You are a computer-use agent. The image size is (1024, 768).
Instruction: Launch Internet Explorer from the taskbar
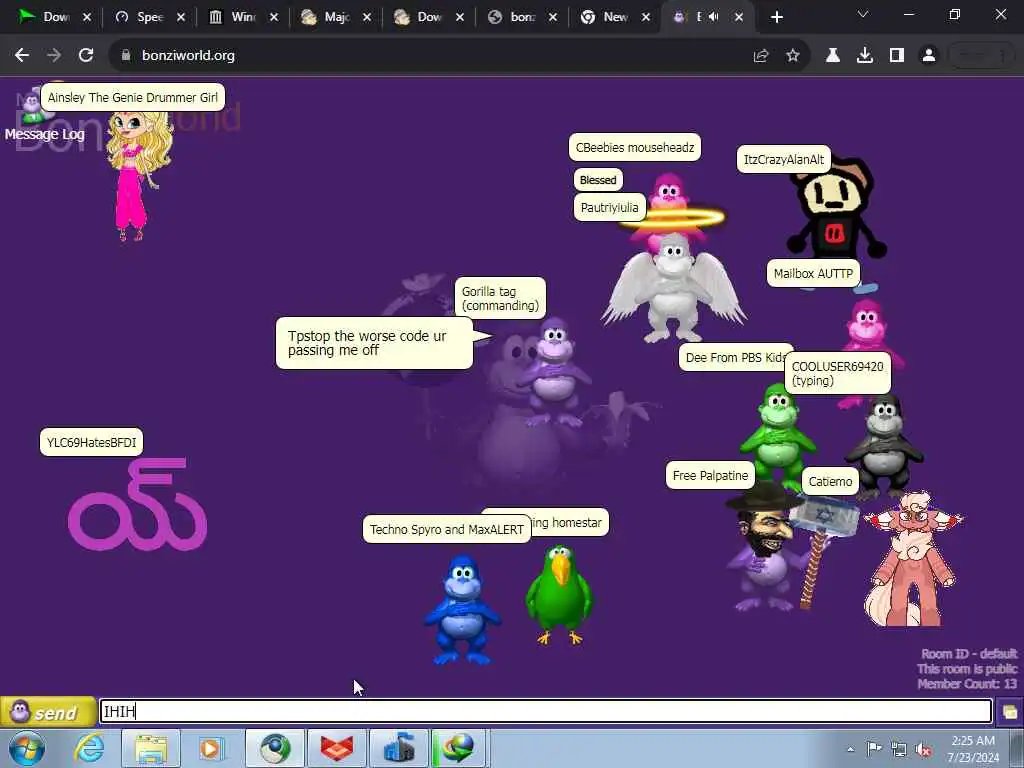coord(89,748)
